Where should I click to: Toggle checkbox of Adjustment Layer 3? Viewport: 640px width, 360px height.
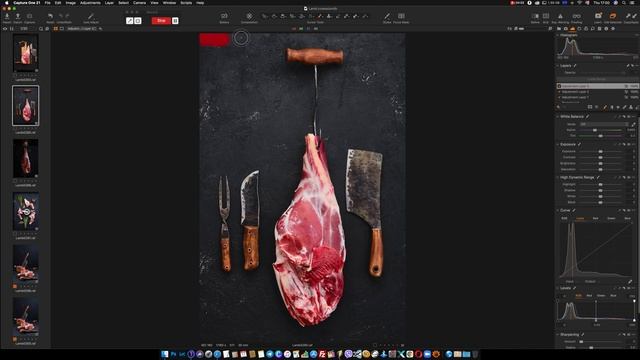pyautogui.click(x=559, y=86)
